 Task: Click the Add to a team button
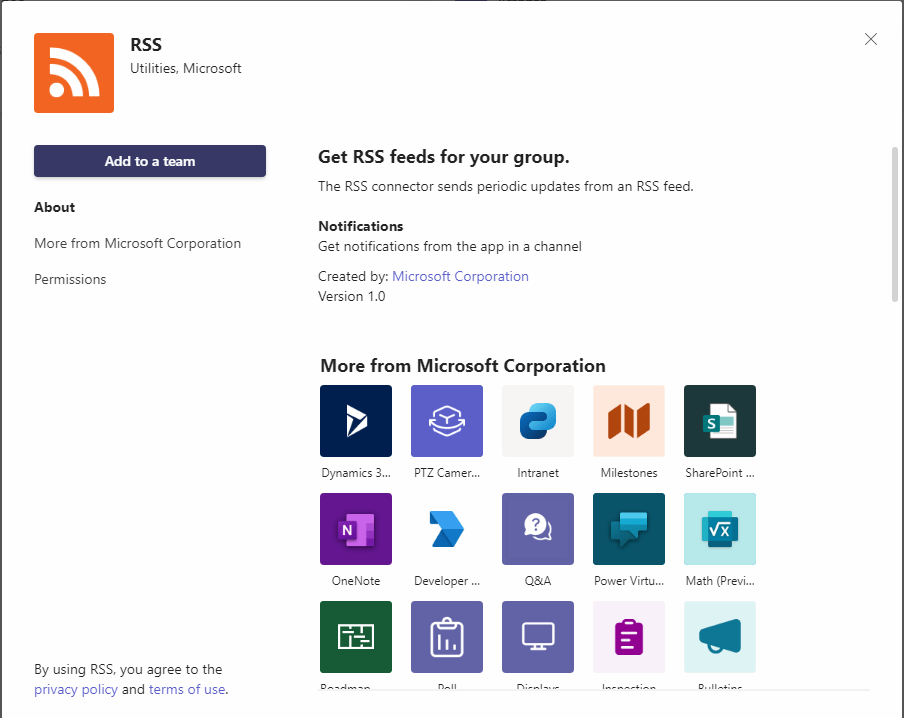(150, 161)
